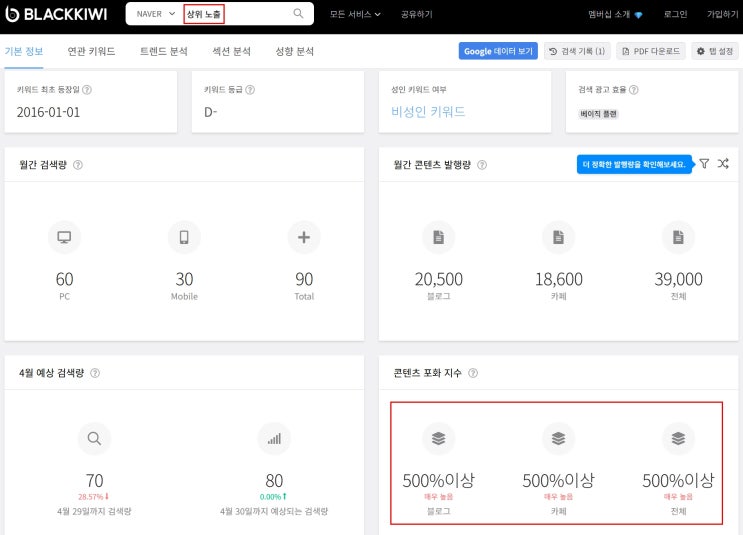Select the 60 PC search volume value
Viewport: 743px width, 535px height.
[x=64, y=279]
